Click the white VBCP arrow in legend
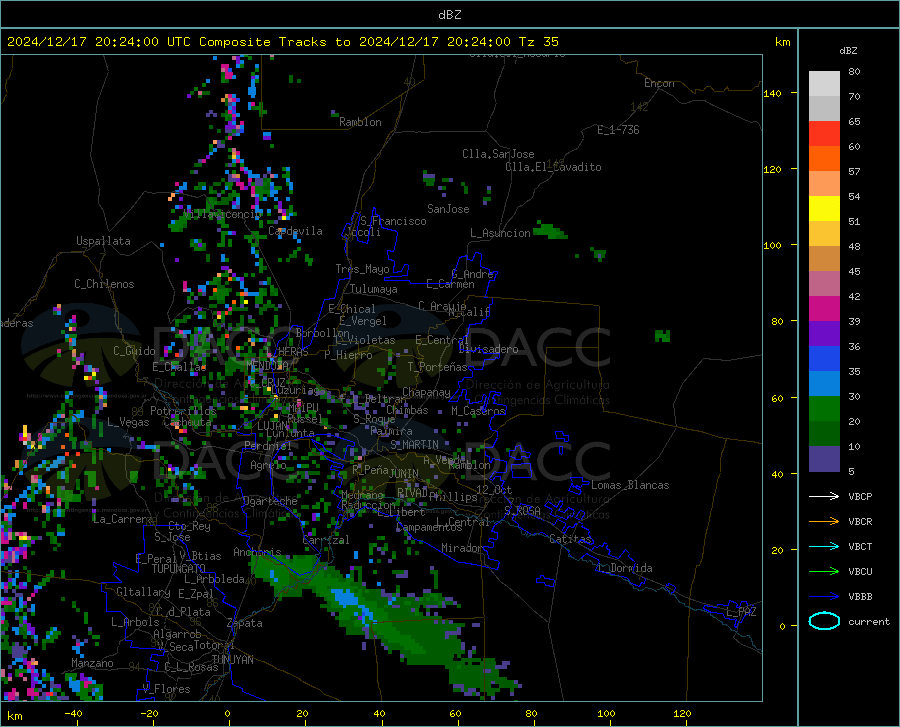Screen dimensions: 900x727 pyautogui.click(x=824, y=496)
